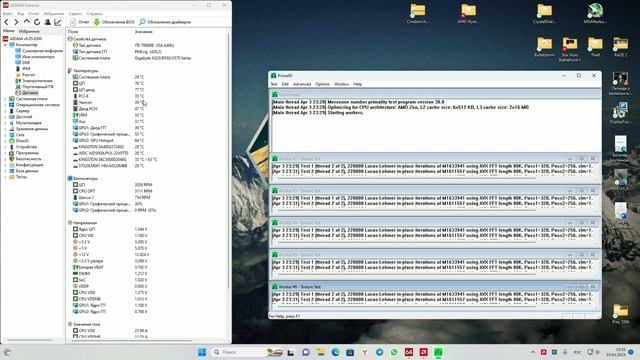The image size is (640, 360).
Task: Expand the Дисплей tree node
Action: [x=5, y=117]
